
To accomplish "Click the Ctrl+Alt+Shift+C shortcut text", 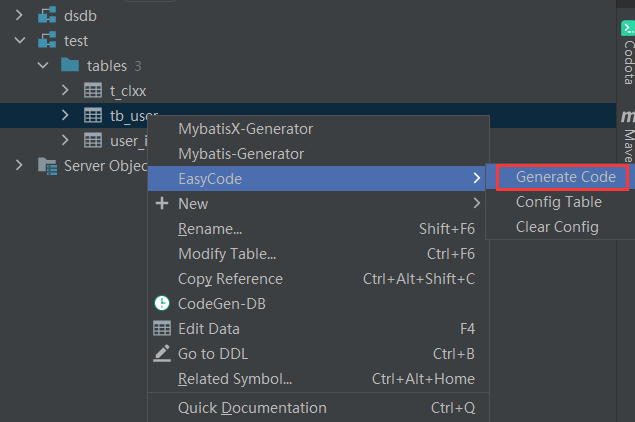I will pyautogui.click(x=419, y=279).
